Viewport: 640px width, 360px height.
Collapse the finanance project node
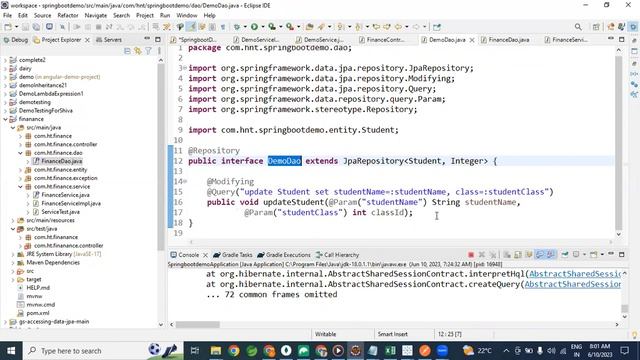(6, 119)
